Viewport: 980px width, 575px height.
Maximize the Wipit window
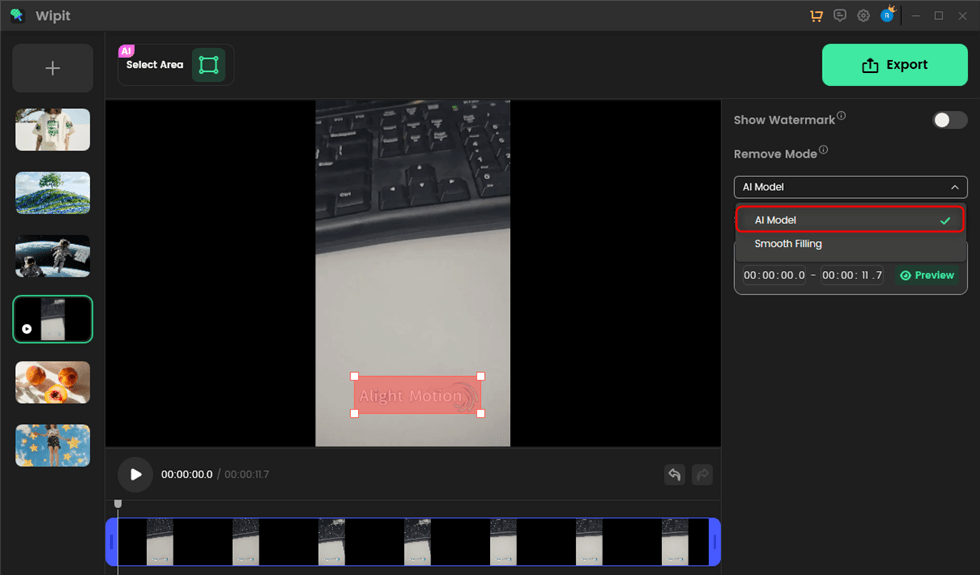pos(939,16)
